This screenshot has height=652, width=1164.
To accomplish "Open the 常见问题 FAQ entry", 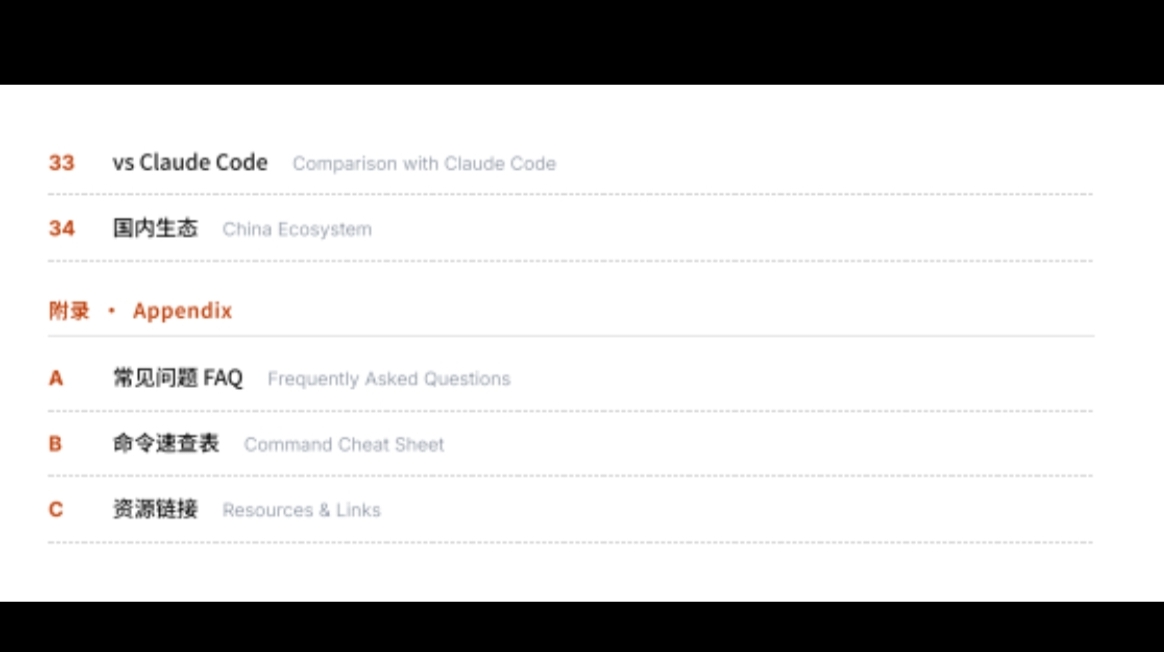I will (x=178, y=378).
